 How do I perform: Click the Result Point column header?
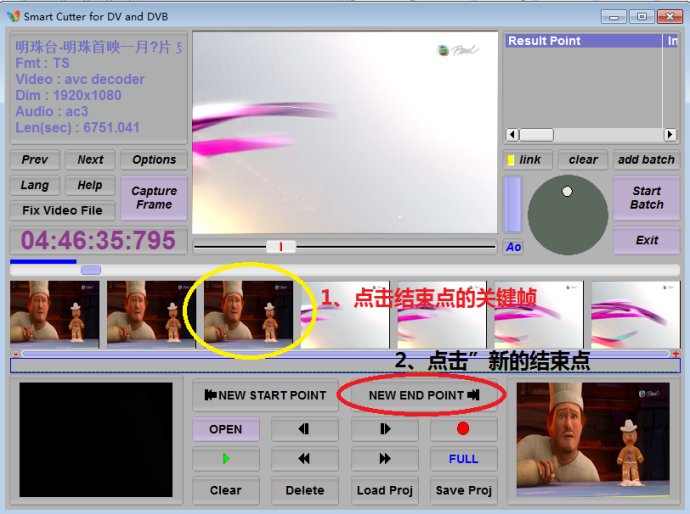coord(584,40)
